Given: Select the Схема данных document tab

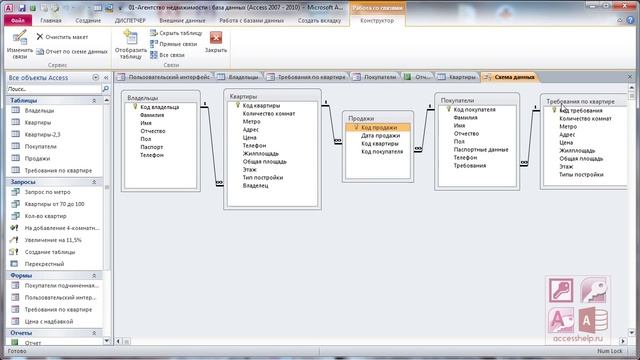Looking at the screenshot, I should (509, 77).
